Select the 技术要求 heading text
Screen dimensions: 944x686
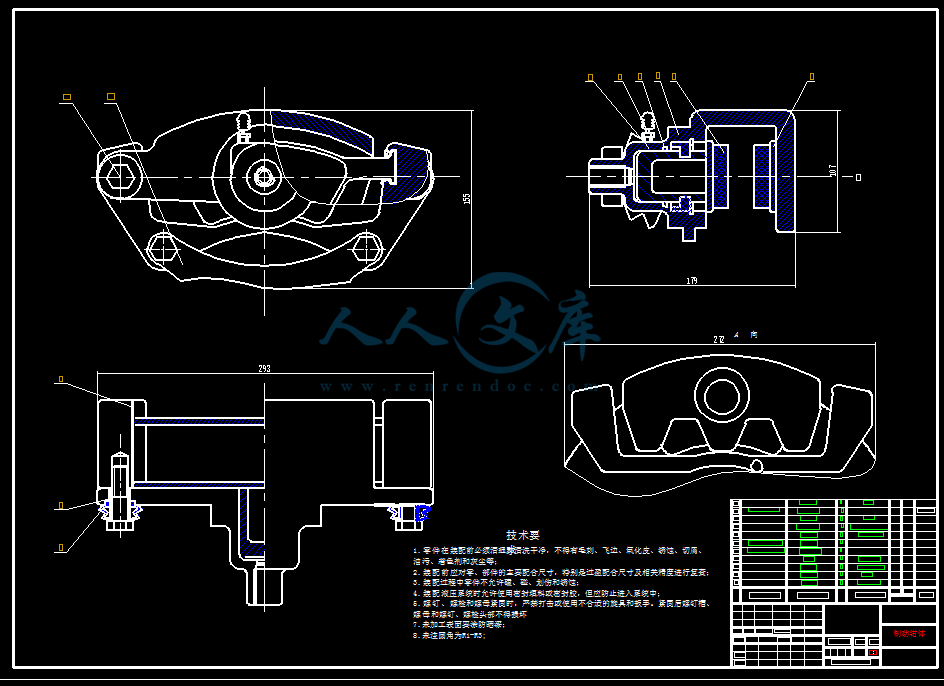[x=523, y=535]
